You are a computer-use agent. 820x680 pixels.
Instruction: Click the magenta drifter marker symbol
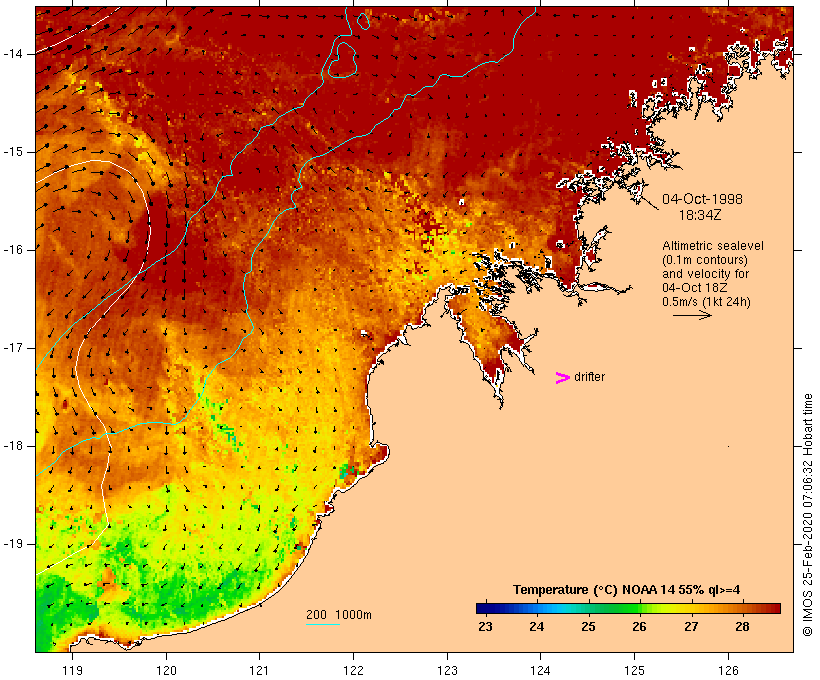click(x=562, y=378)
